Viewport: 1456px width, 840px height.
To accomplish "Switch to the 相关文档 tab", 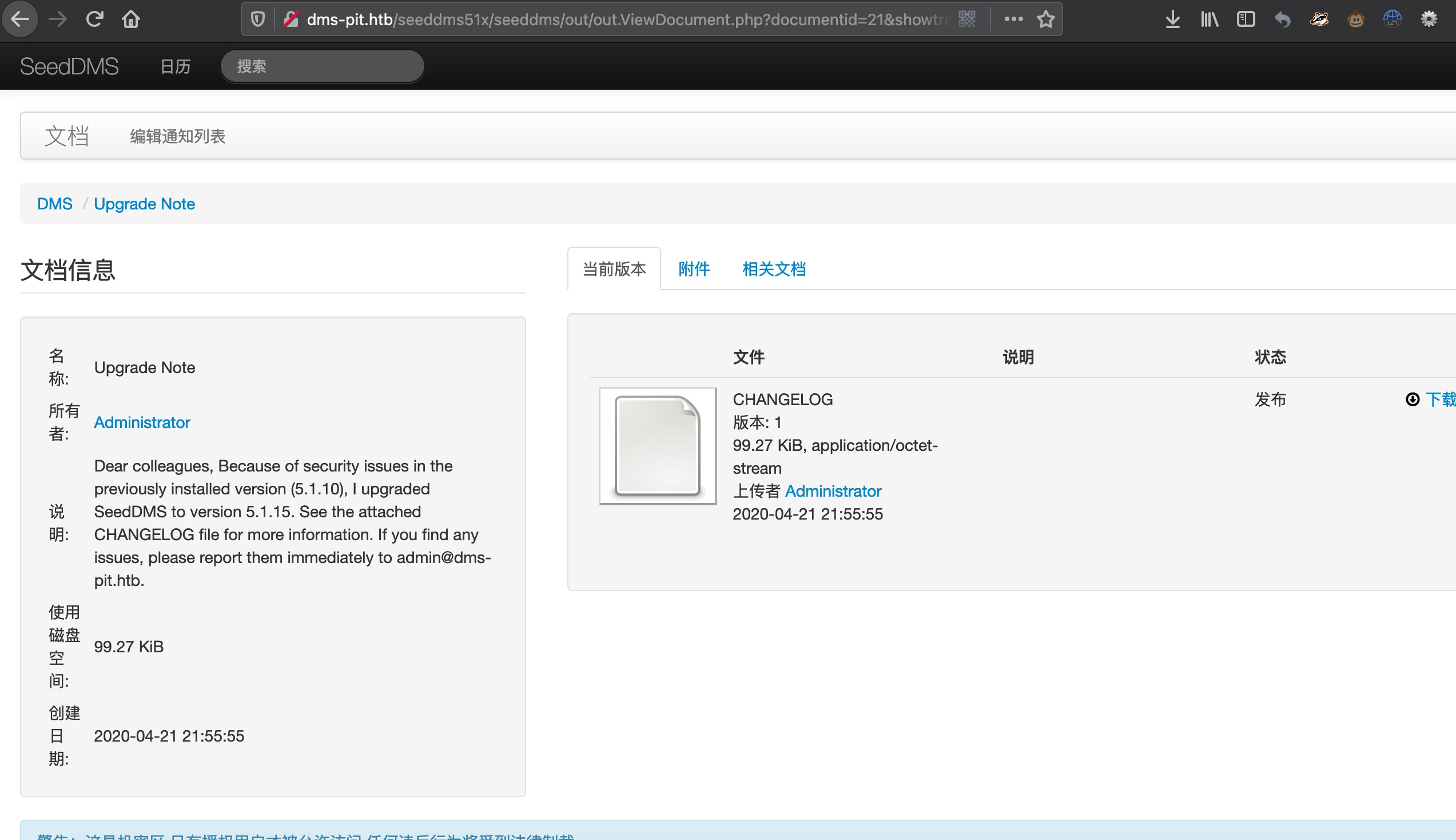I will pos(774,269).
